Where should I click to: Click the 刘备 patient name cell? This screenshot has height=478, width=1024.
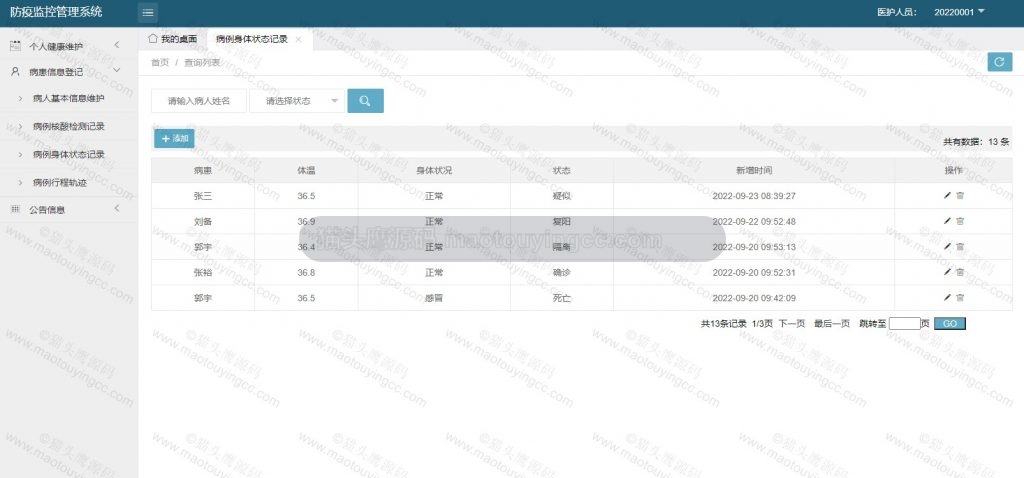[x=203, y=221]
